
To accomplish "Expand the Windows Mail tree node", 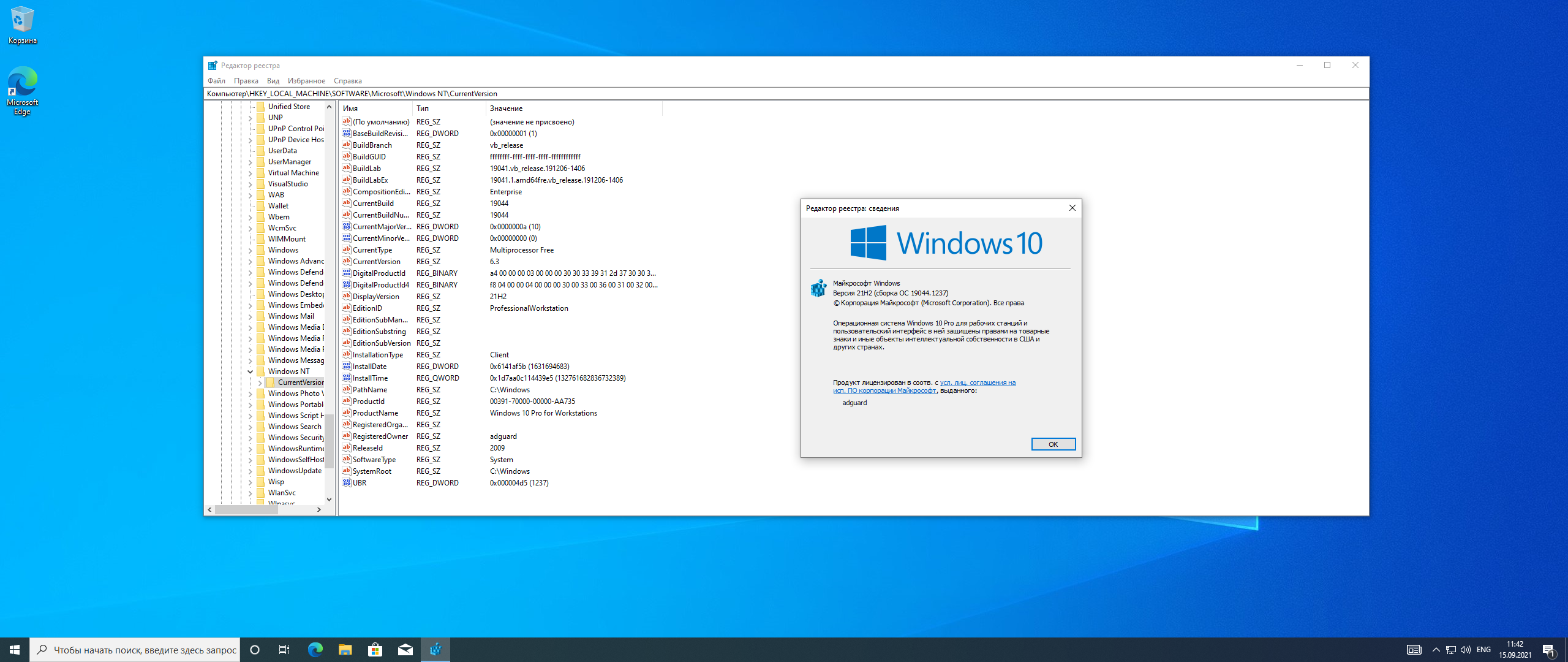I will pos(250,316).
